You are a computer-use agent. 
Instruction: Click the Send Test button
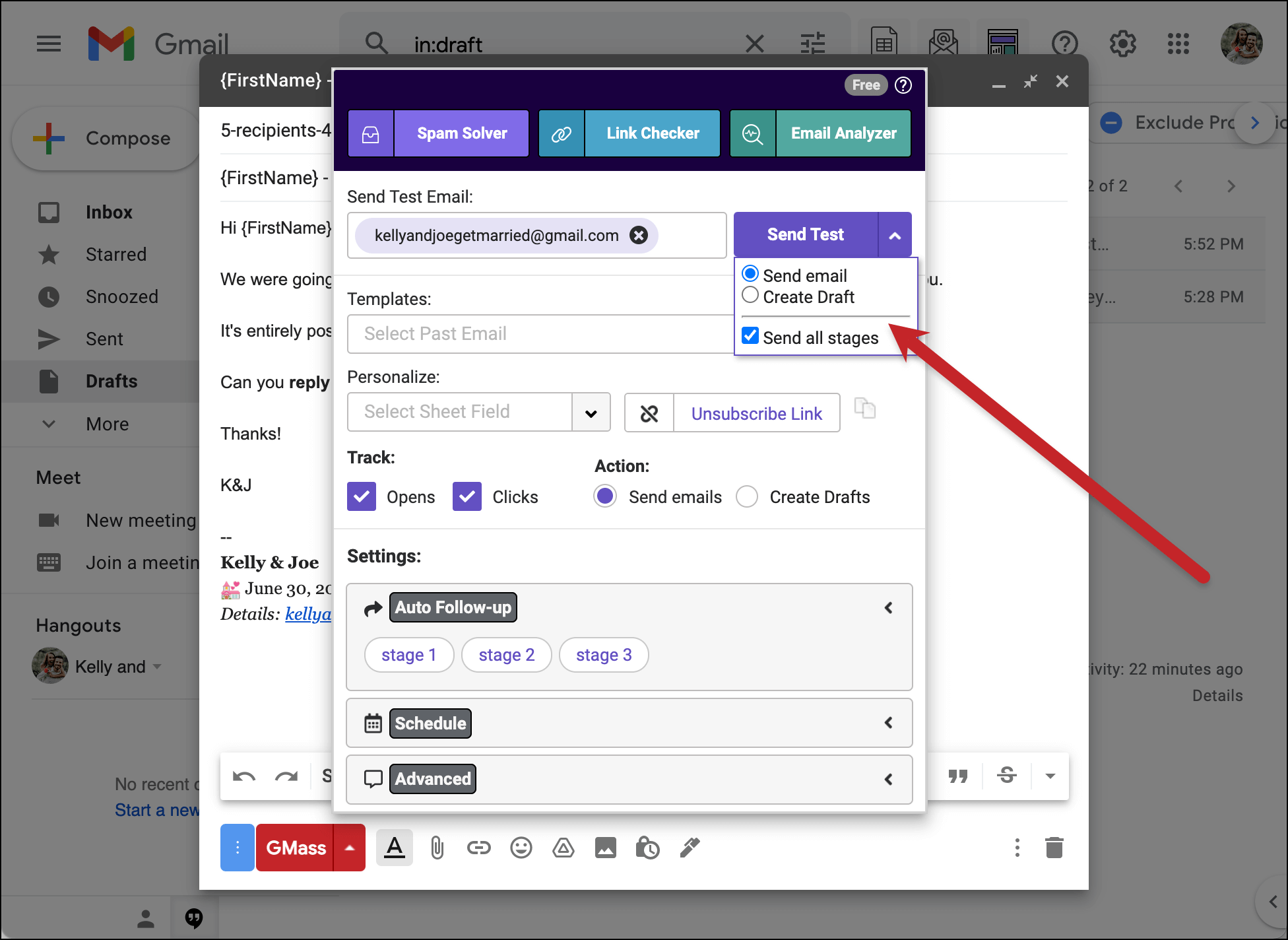(x=806, y=235)
